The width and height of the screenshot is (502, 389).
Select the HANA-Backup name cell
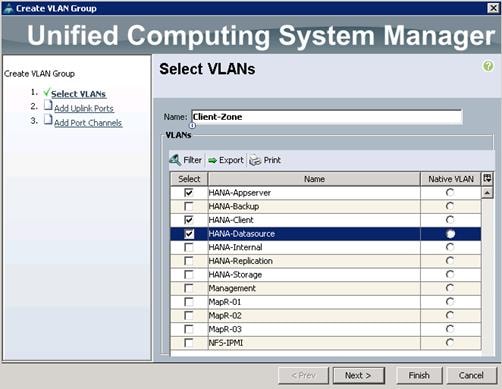[x=314, y=206]
